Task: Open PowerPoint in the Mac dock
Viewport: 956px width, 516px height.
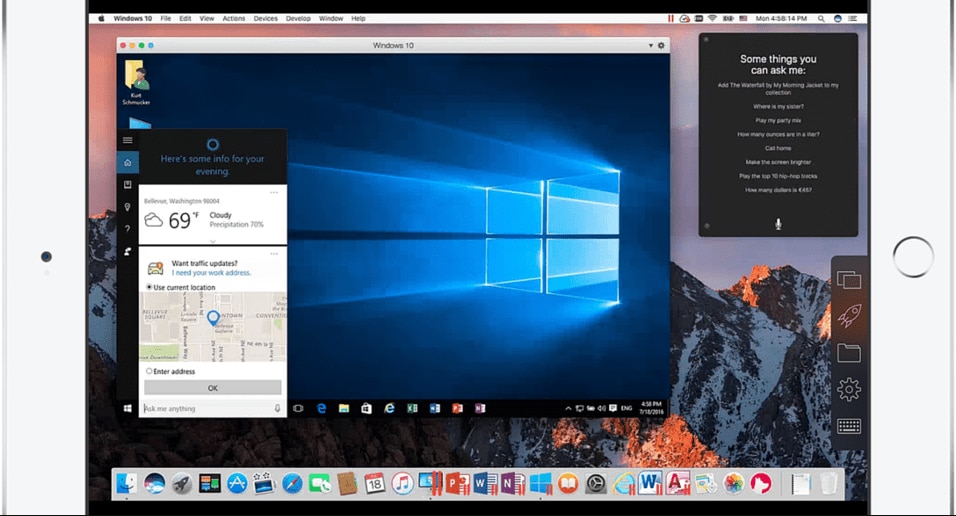Action: (x=457, y=484)
